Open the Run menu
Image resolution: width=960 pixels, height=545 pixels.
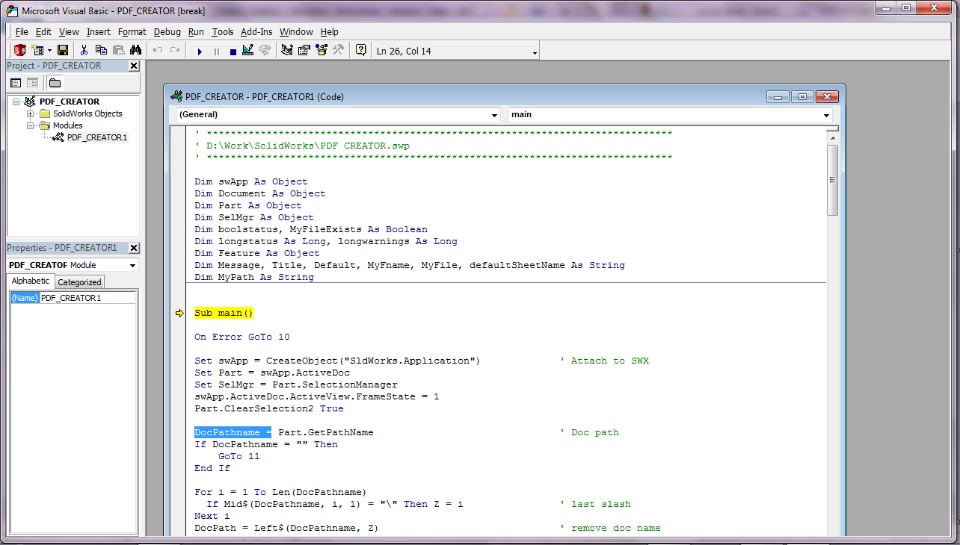pos(196,32)
